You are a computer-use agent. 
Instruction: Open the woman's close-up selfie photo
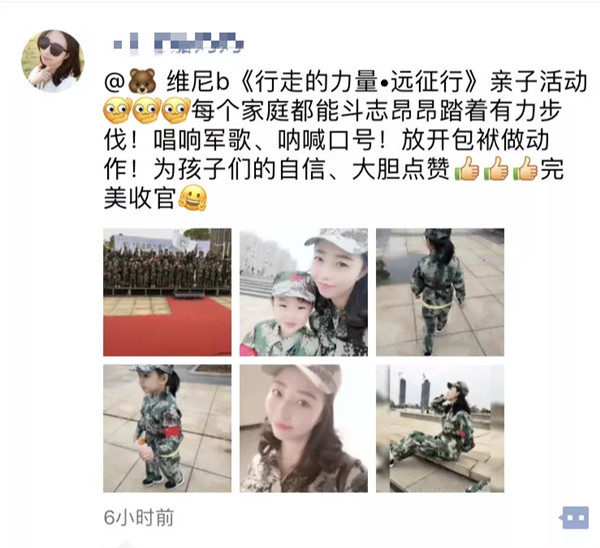304,428
